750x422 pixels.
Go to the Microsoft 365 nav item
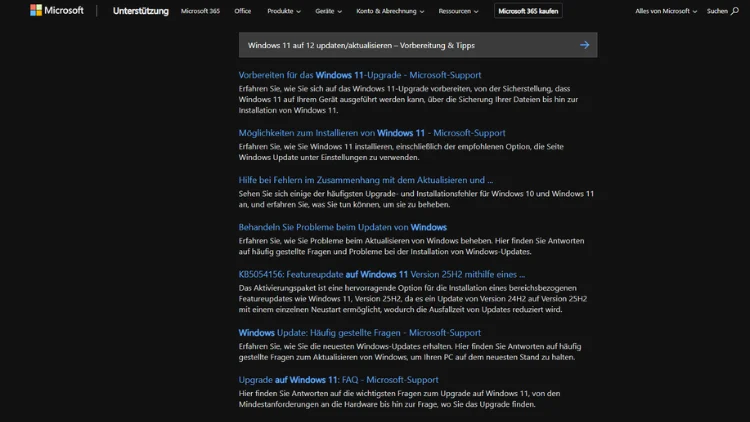pyautogui.click(x=200, y=11)
